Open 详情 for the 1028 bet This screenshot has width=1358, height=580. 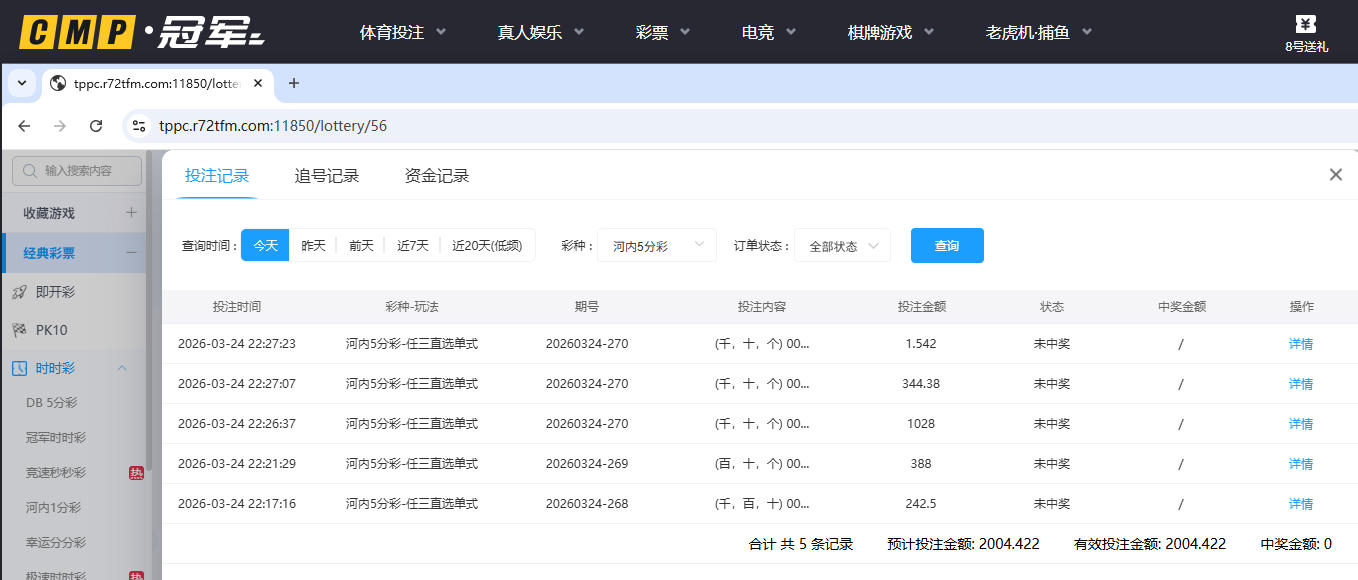click(x=1300, y=424)
